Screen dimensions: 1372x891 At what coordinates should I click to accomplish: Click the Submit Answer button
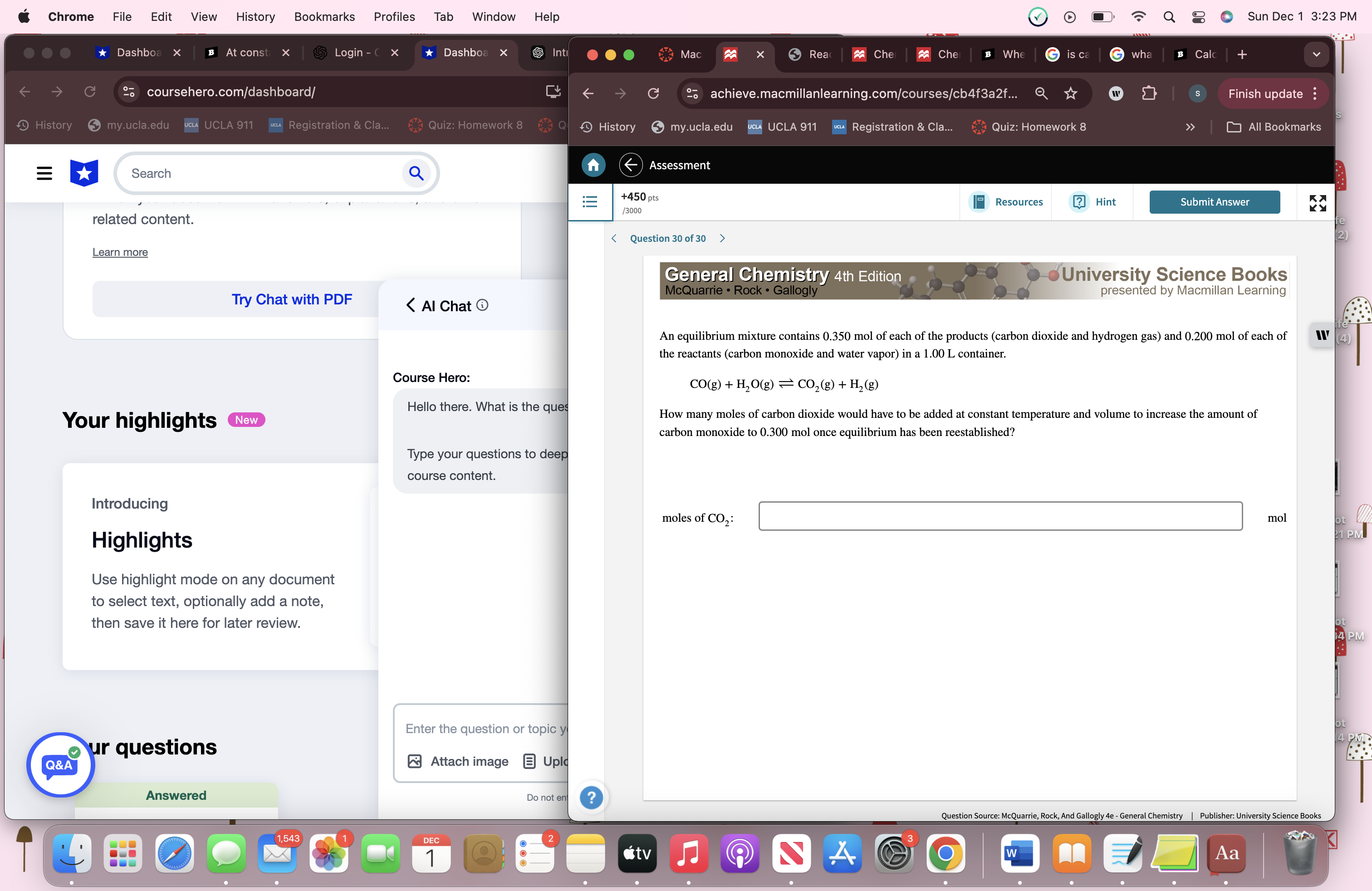pyautogui.click(x=1214, y=202)
